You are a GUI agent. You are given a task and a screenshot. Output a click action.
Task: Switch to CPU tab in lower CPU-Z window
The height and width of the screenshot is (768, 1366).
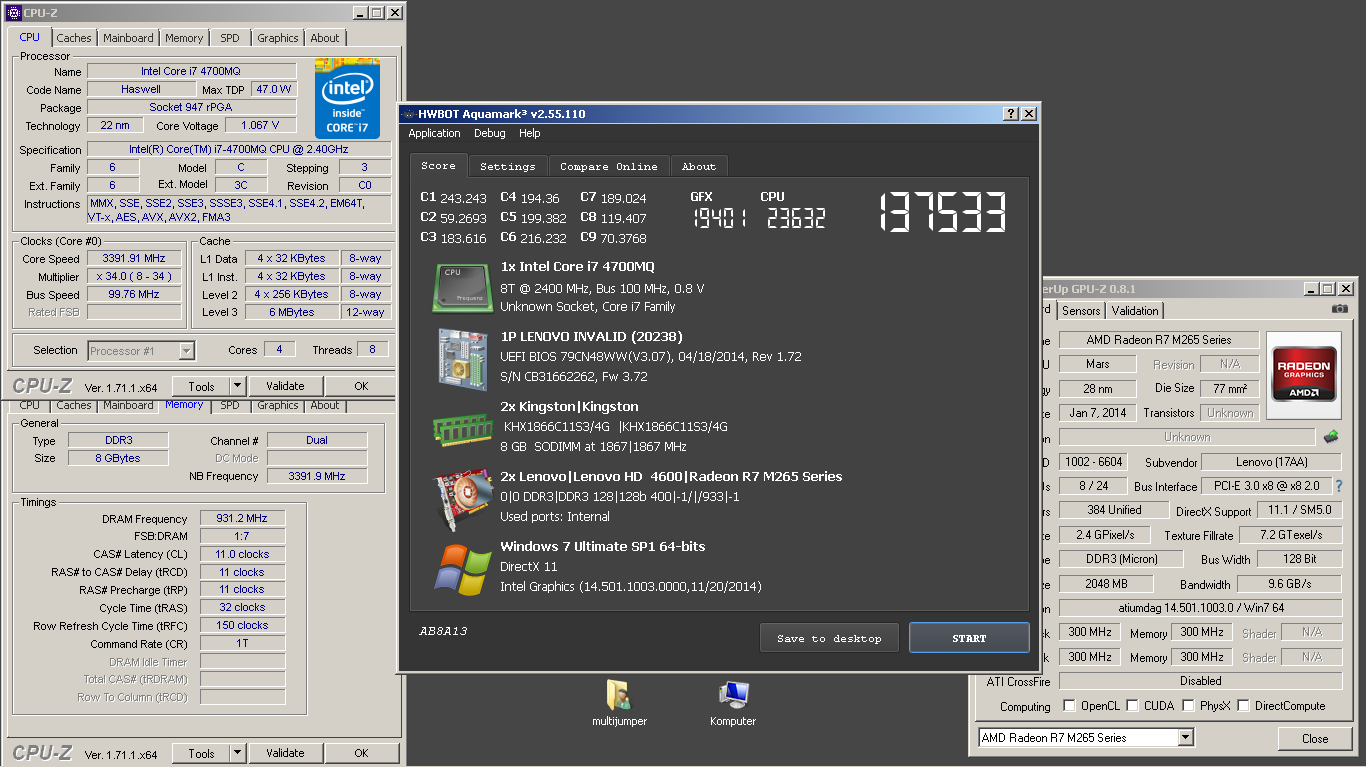point(30,405)
